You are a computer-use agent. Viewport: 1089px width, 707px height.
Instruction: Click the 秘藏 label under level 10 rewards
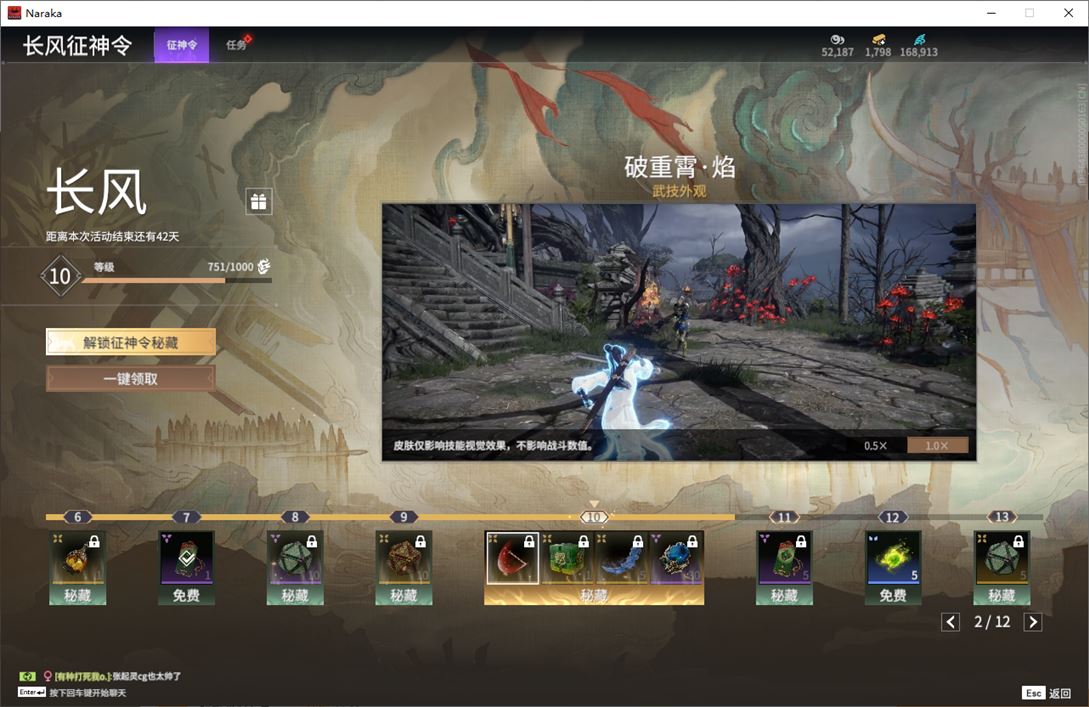[x=594, y=595]
